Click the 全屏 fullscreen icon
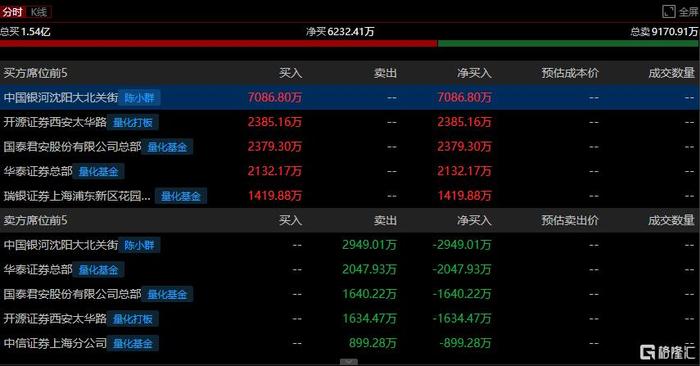 point(668,12)
